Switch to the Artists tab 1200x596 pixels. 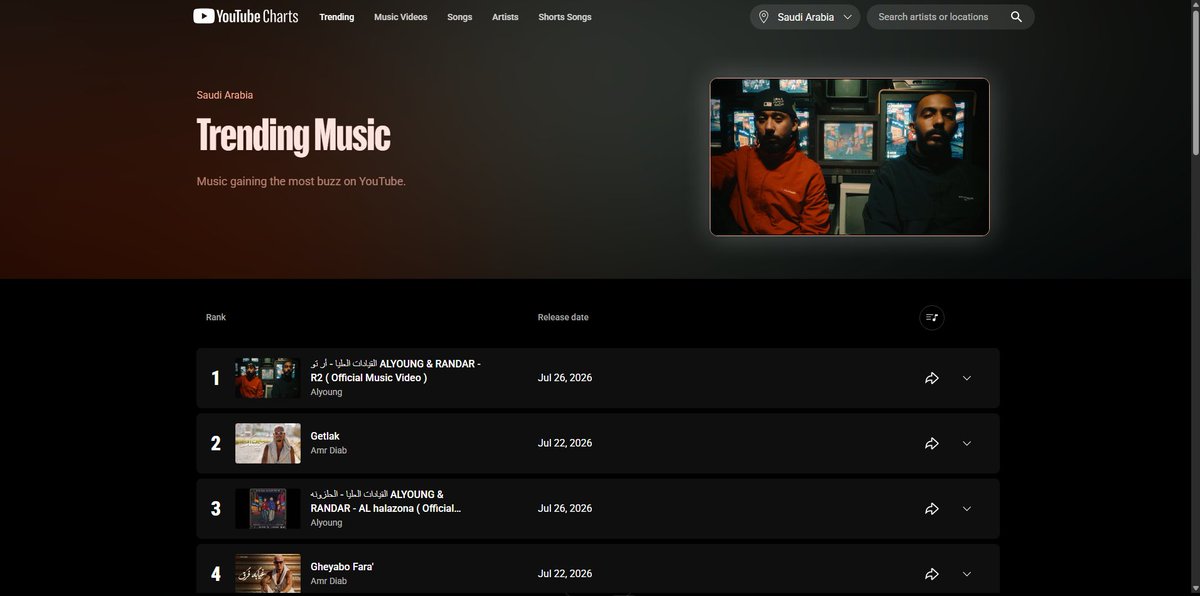(505, 17)
